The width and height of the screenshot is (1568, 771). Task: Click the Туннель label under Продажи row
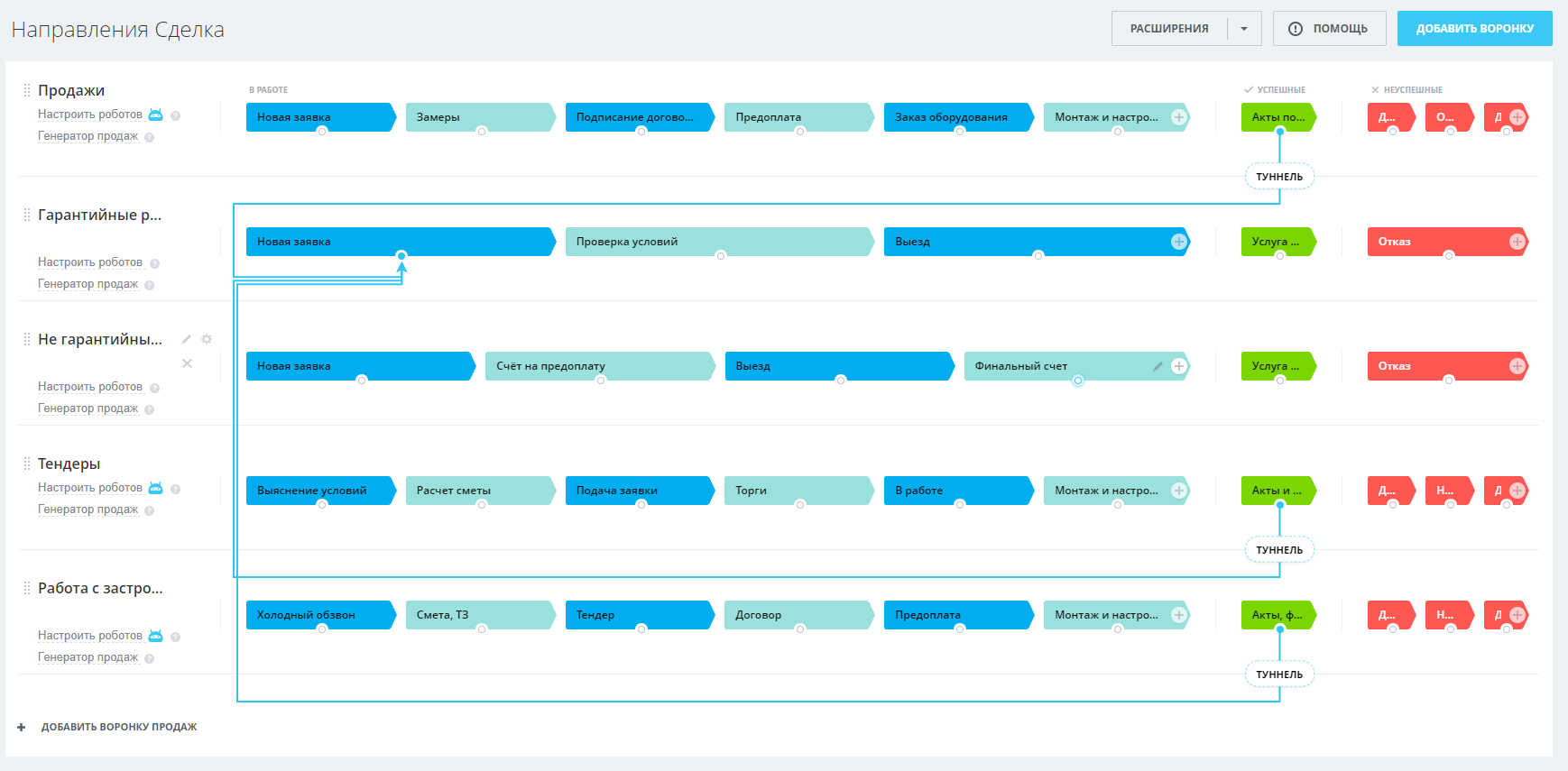coord(1279,177)
